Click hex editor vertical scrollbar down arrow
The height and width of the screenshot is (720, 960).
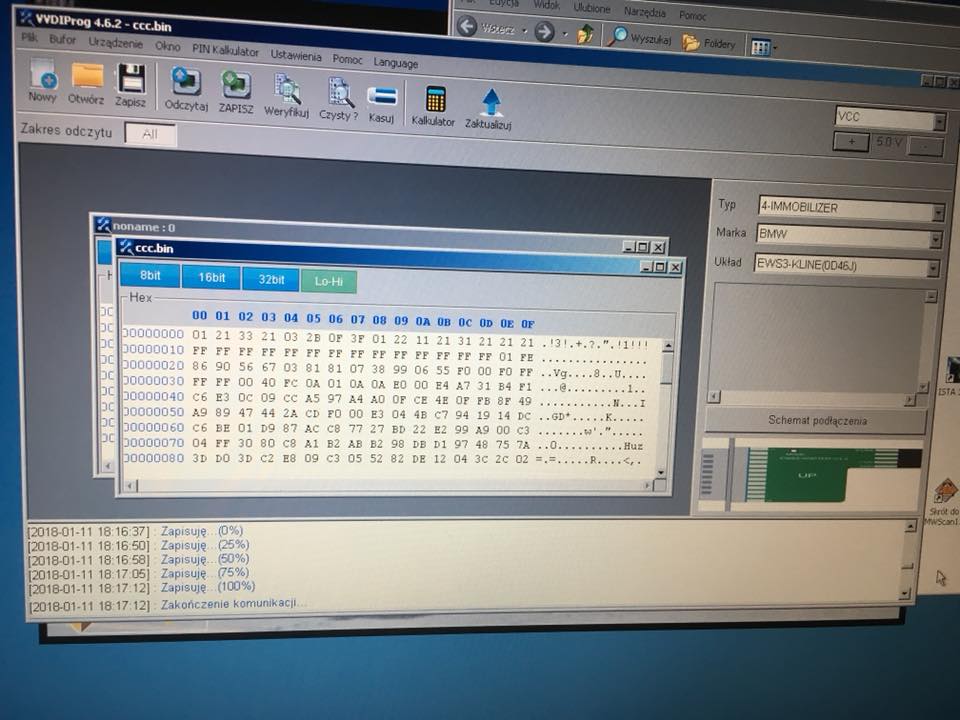click(x=661, y=472)
